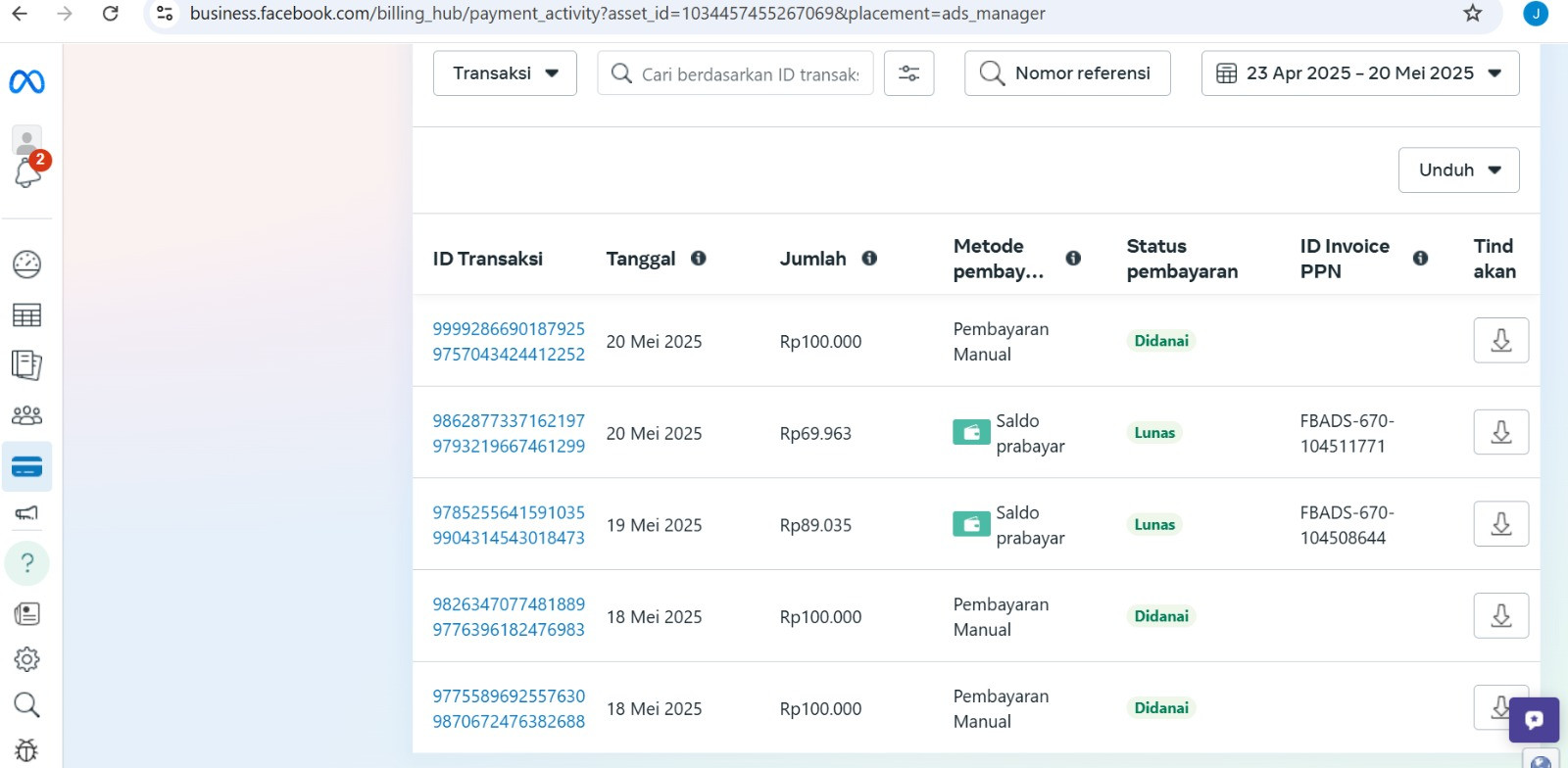The image size is (1568, 768).
Task: Click the Tanggal column info icon
Action: click(699, 259)
